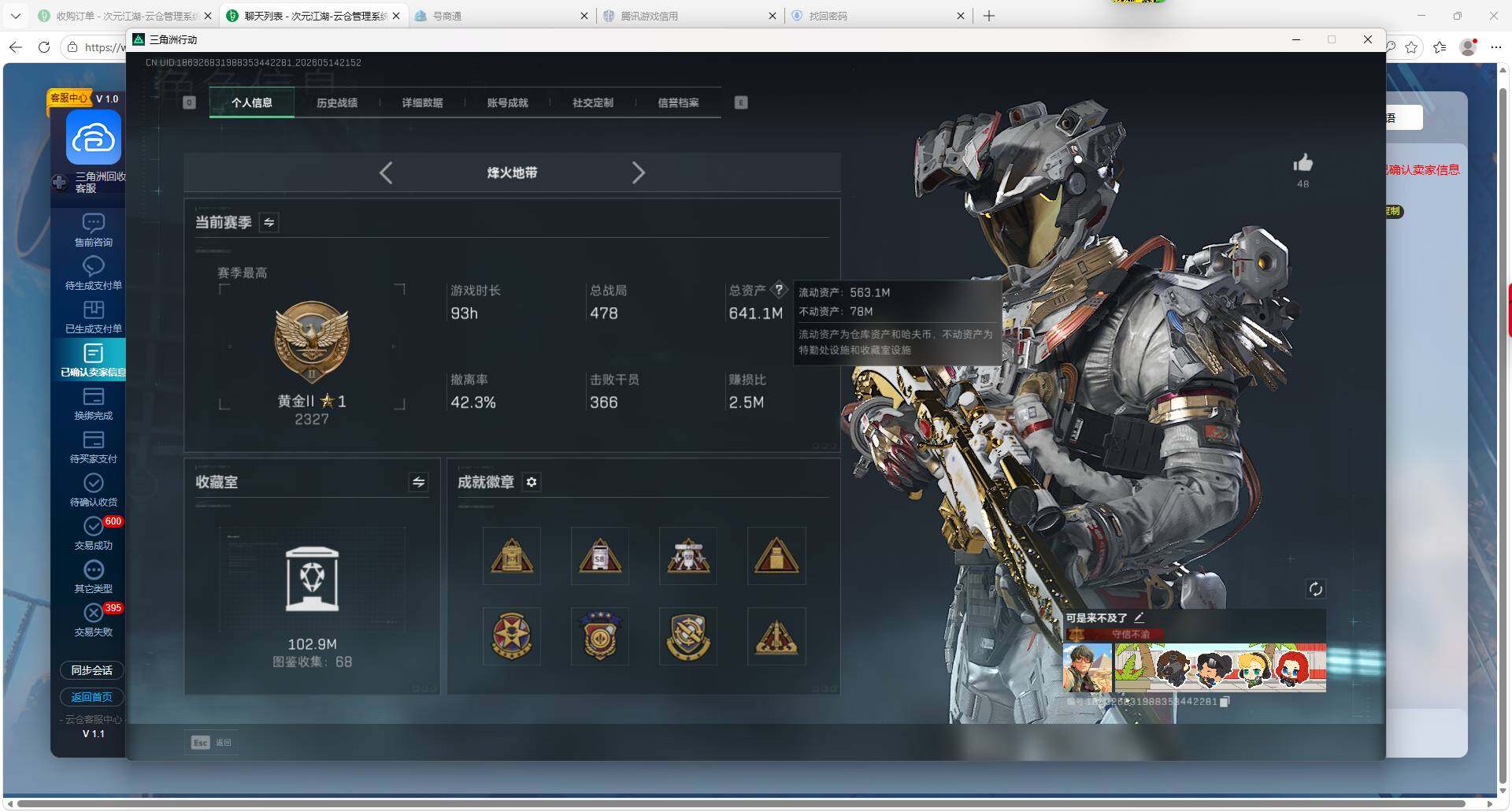Open the 待买家支付 sidebar section
This screenshot has height=812, width=1512.
[93, 447]
